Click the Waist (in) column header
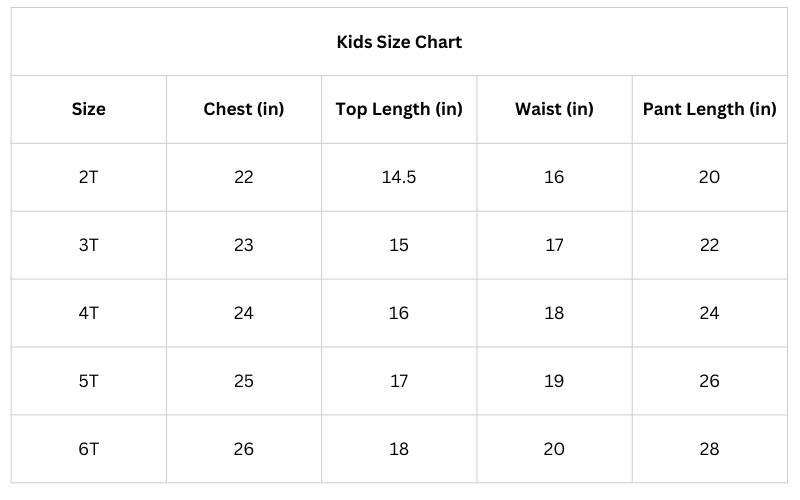800x500 pixels. click(x=554, y=109)
